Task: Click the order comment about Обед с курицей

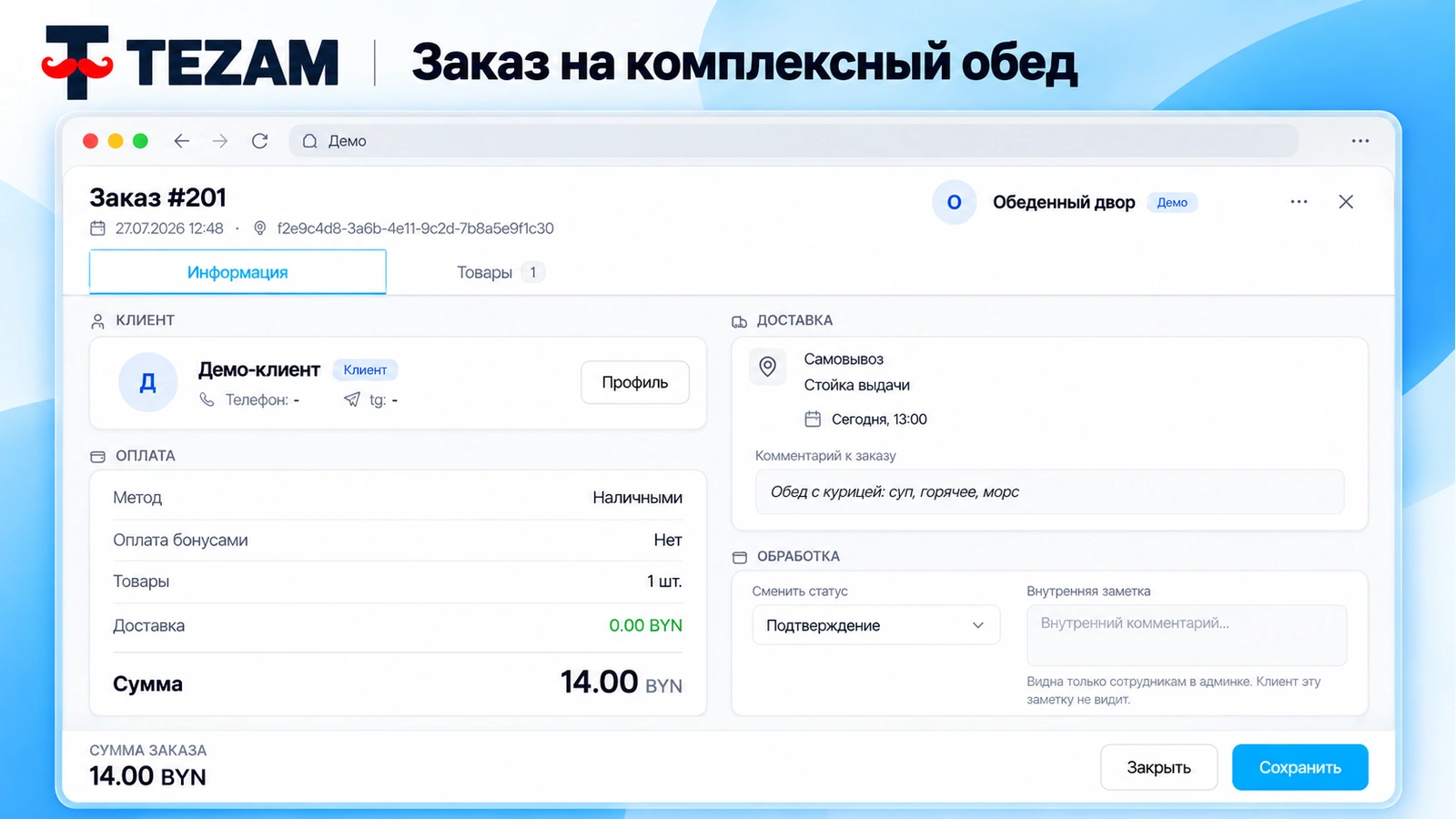Action: click(x=1049, y=491)
